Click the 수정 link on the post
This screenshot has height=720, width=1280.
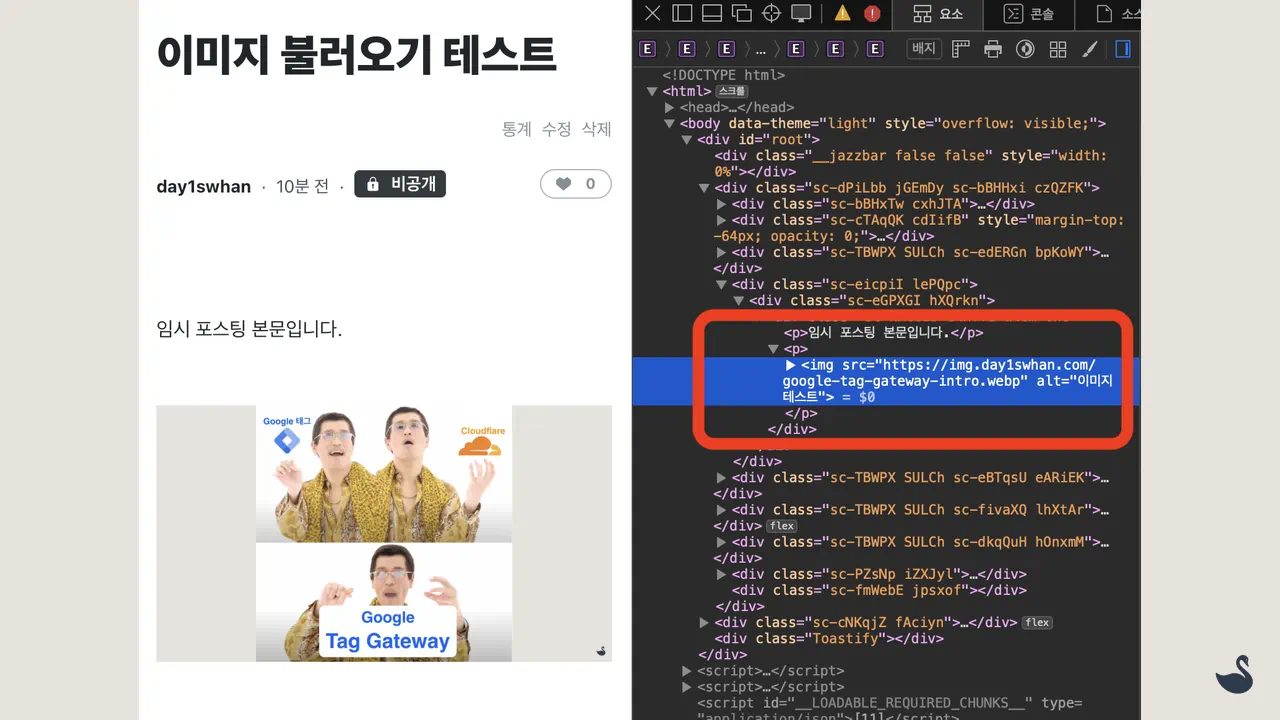click(x=556, y=129)
